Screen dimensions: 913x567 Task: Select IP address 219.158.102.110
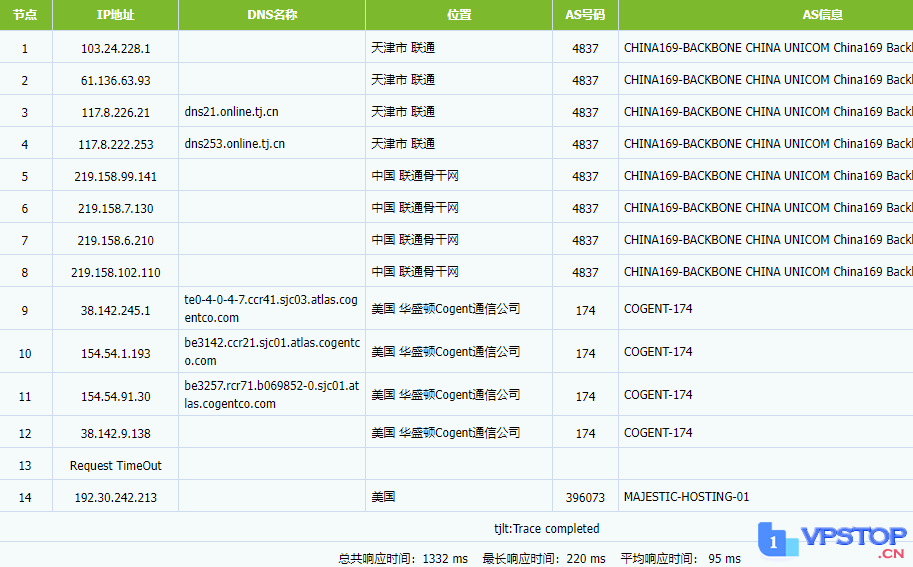coord(115,272)
